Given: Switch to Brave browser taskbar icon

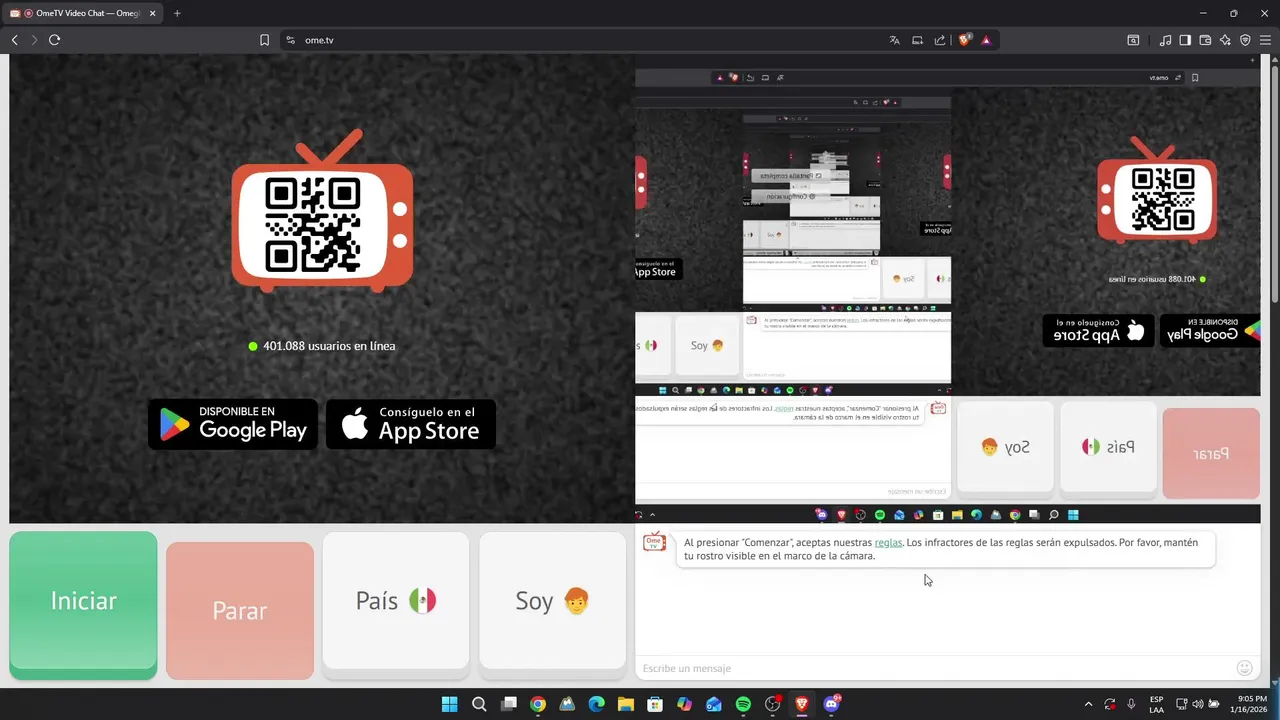Looking at the screenshot, I should point(801,704).
